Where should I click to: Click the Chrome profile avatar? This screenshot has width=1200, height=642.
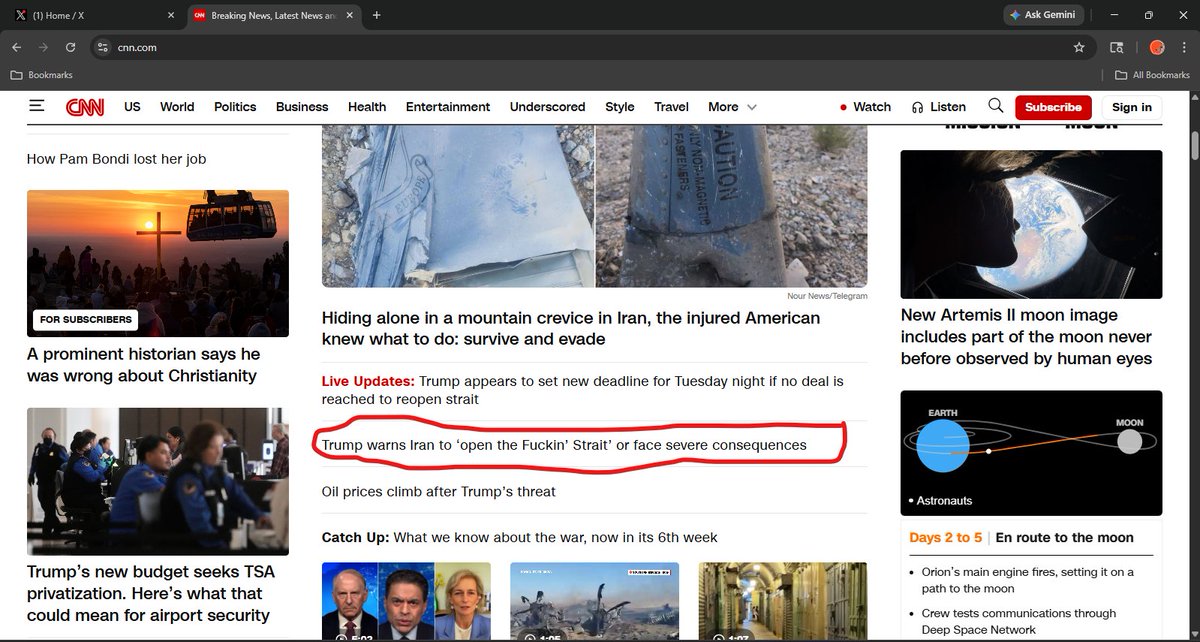point(1157,47)
